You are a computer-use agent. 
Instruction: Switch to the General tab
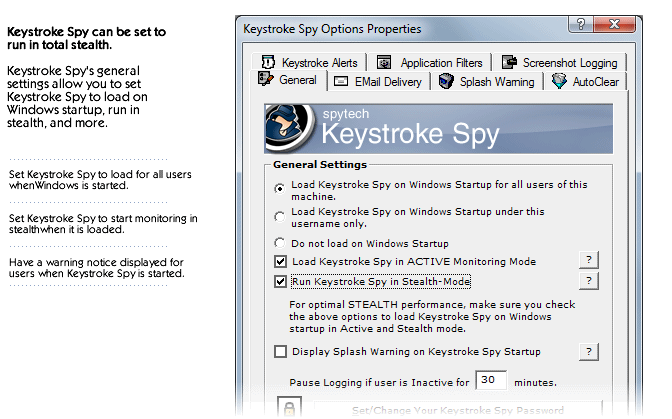[289, 80]
